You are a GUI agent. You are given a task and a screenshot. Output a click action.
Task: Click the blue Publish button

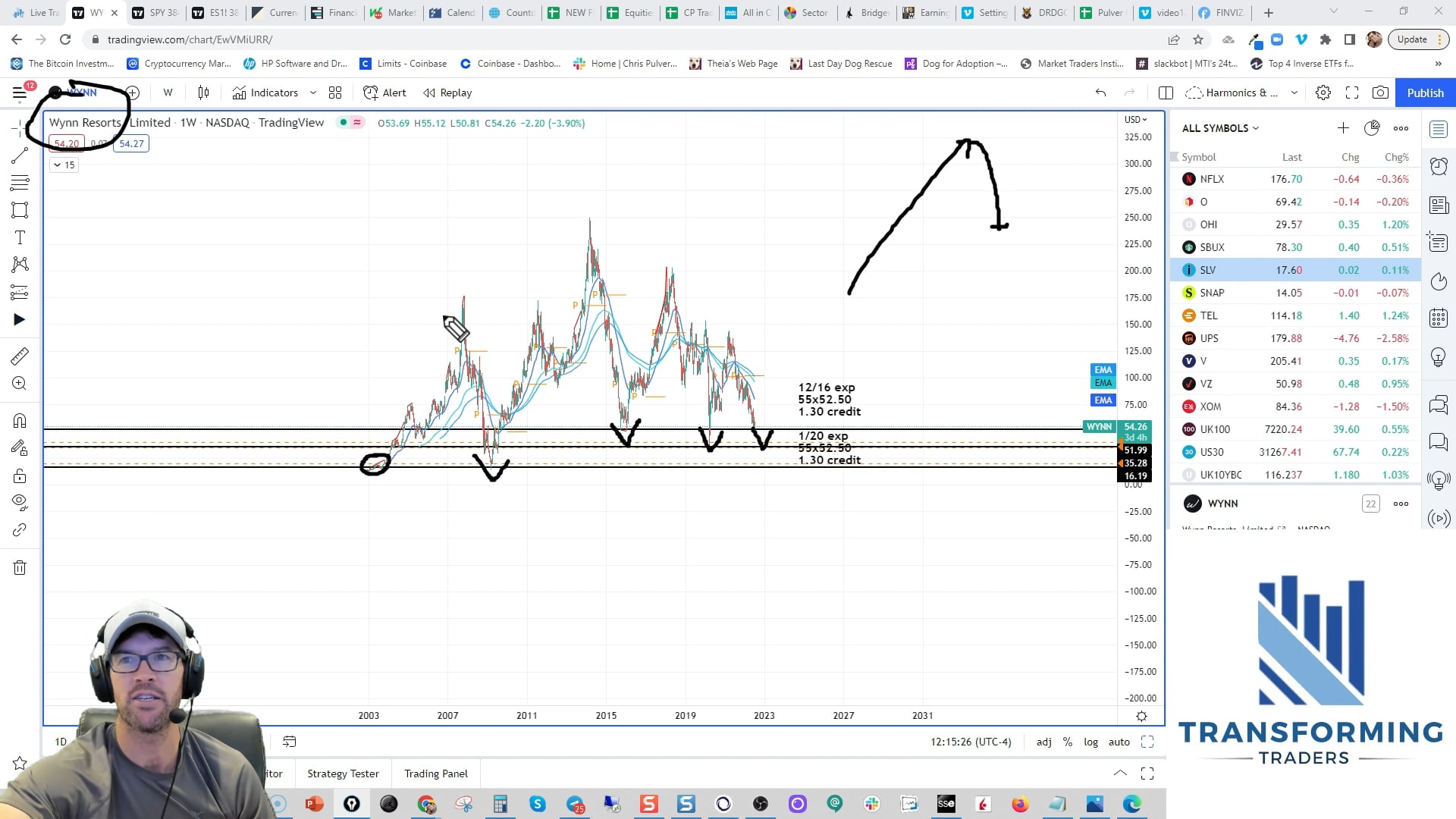point(1425,93)
